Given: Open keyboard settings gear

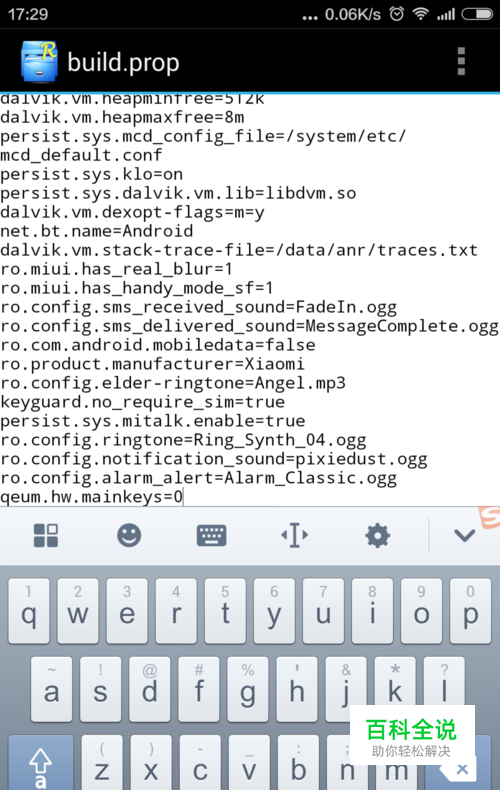Looking at the screenshot, I should click(x=378, y=535).
